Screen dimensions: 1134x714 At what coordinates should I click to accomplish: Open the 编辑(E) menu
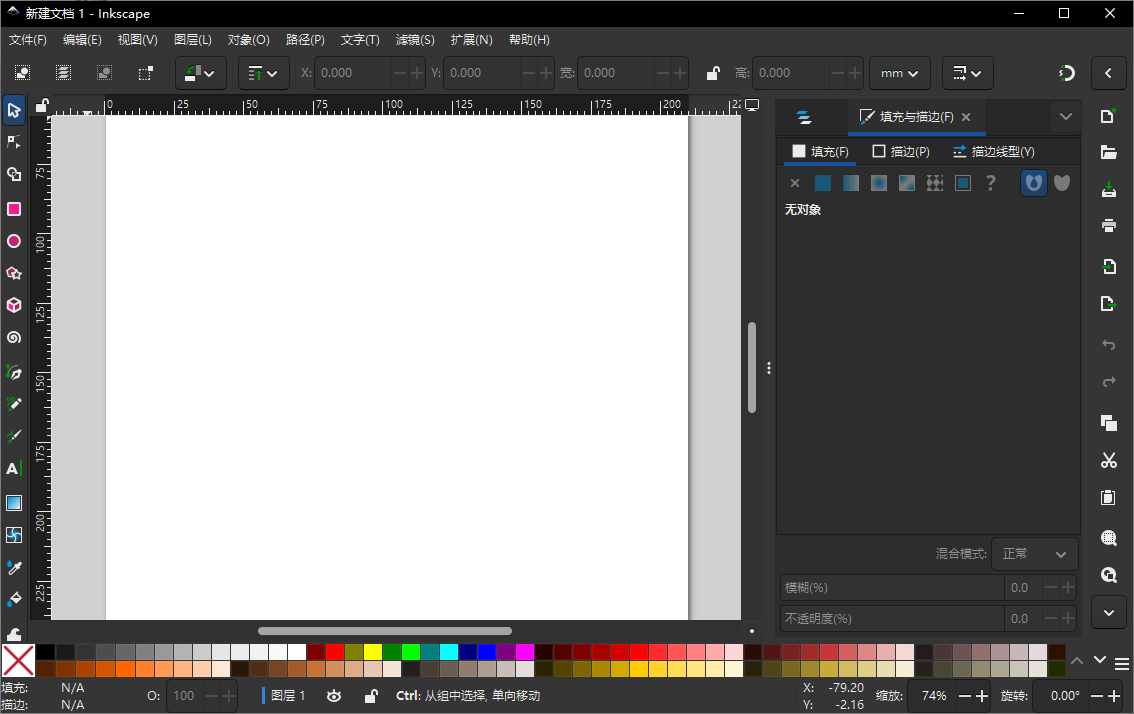click(82, 40)
